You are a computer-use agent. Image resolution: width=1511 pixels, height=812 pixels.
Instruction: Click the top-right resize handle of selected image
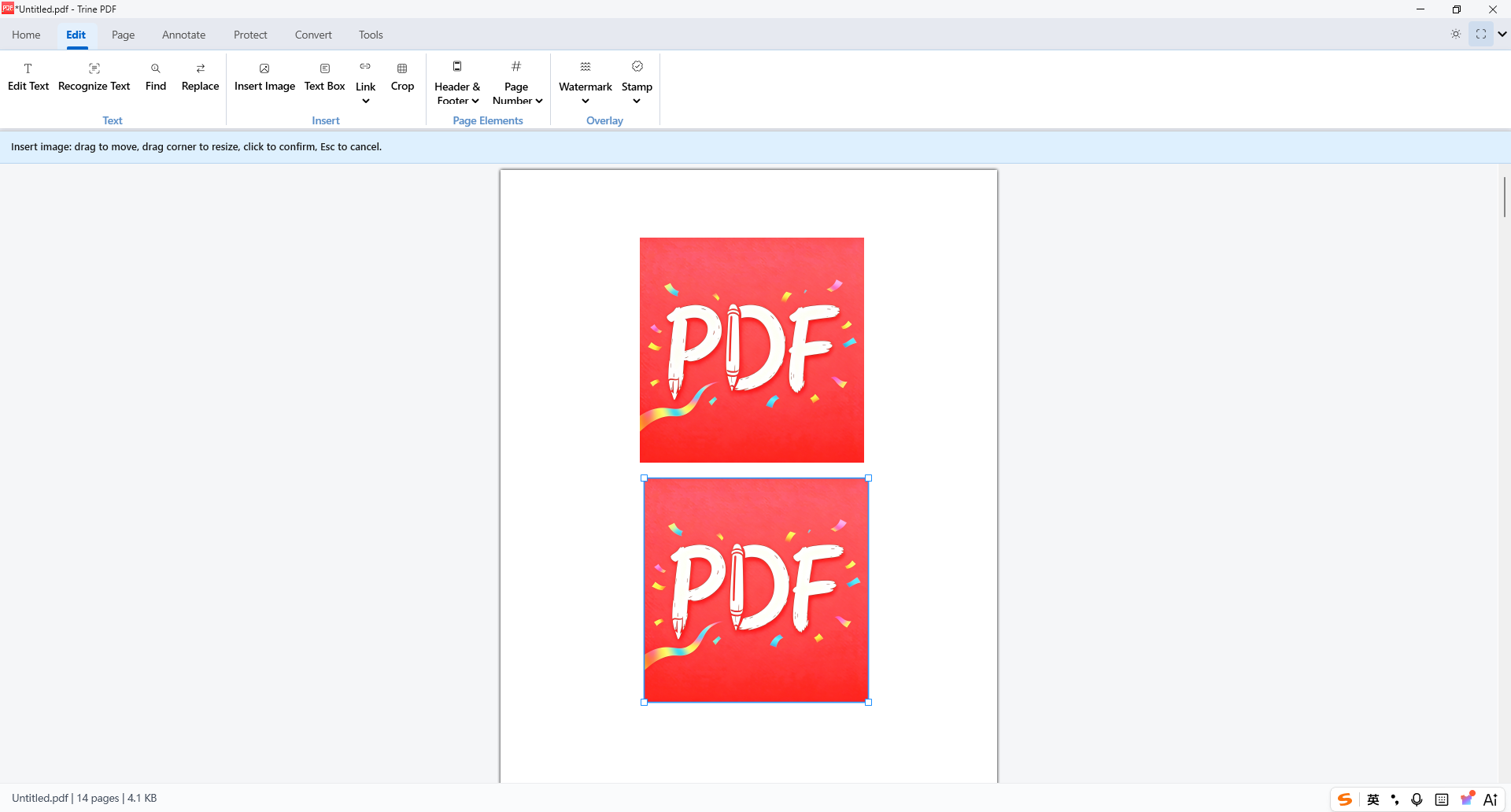[x=869, y=478]
